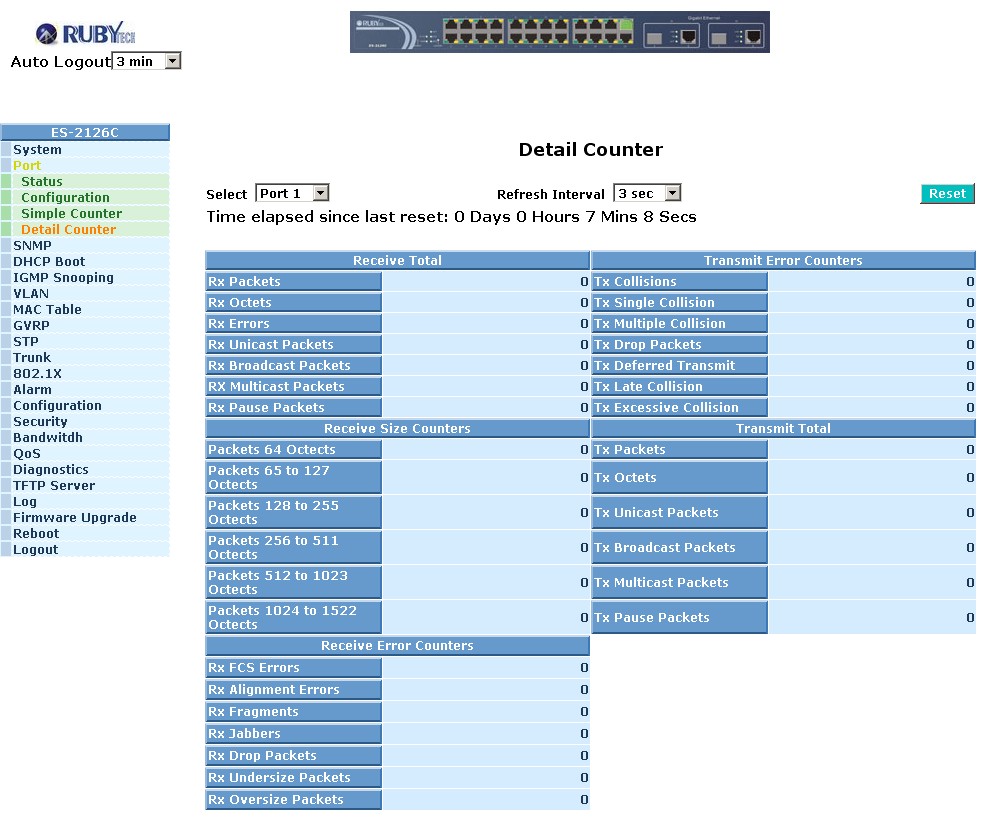Click the Tx Collisions label
The height and width of the screenshot is (828, 1006).
click(679, 282)
